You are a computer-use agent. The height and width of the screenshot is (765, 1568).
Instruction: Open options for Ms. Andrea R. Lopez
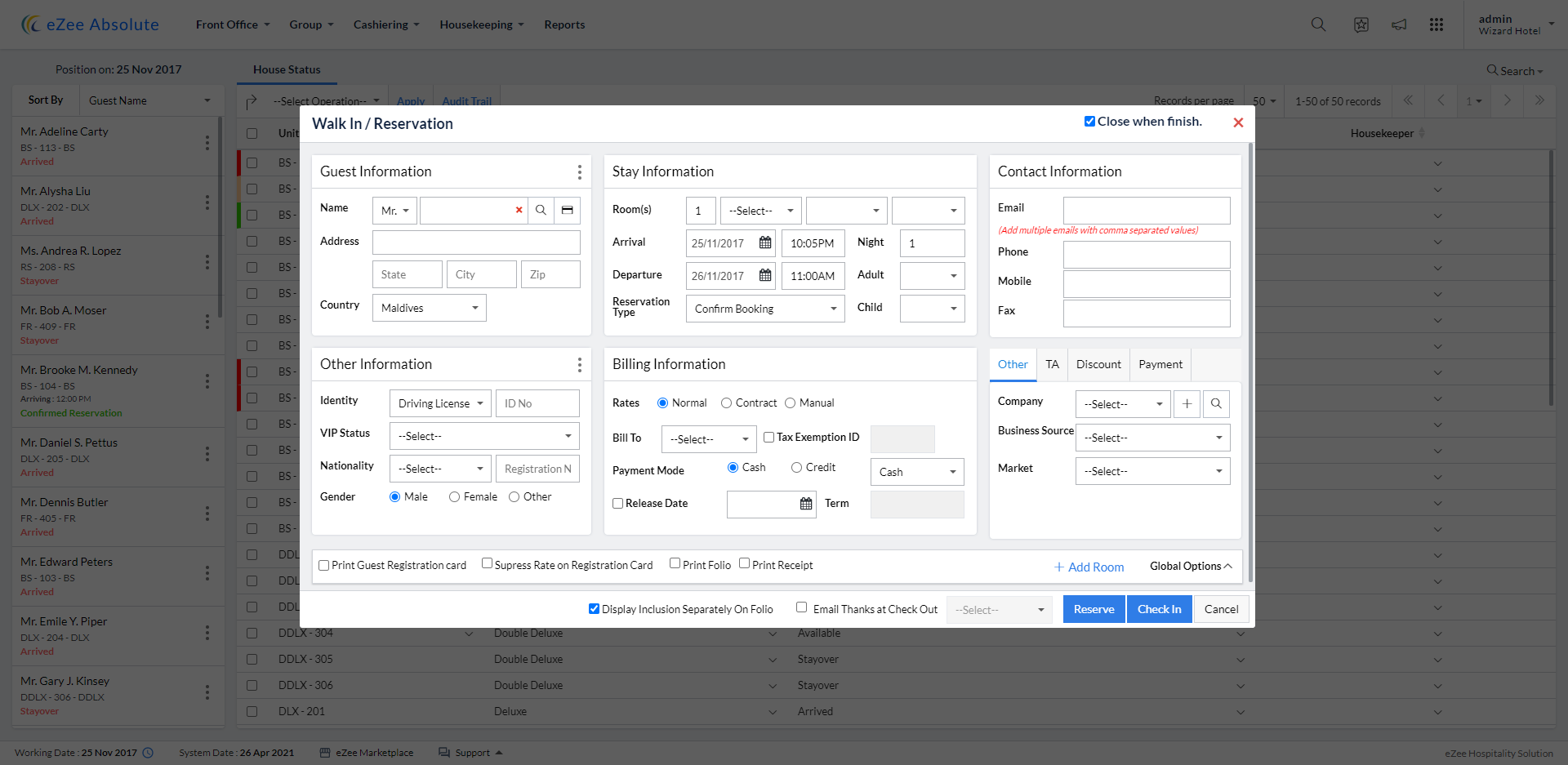[207, 262]
